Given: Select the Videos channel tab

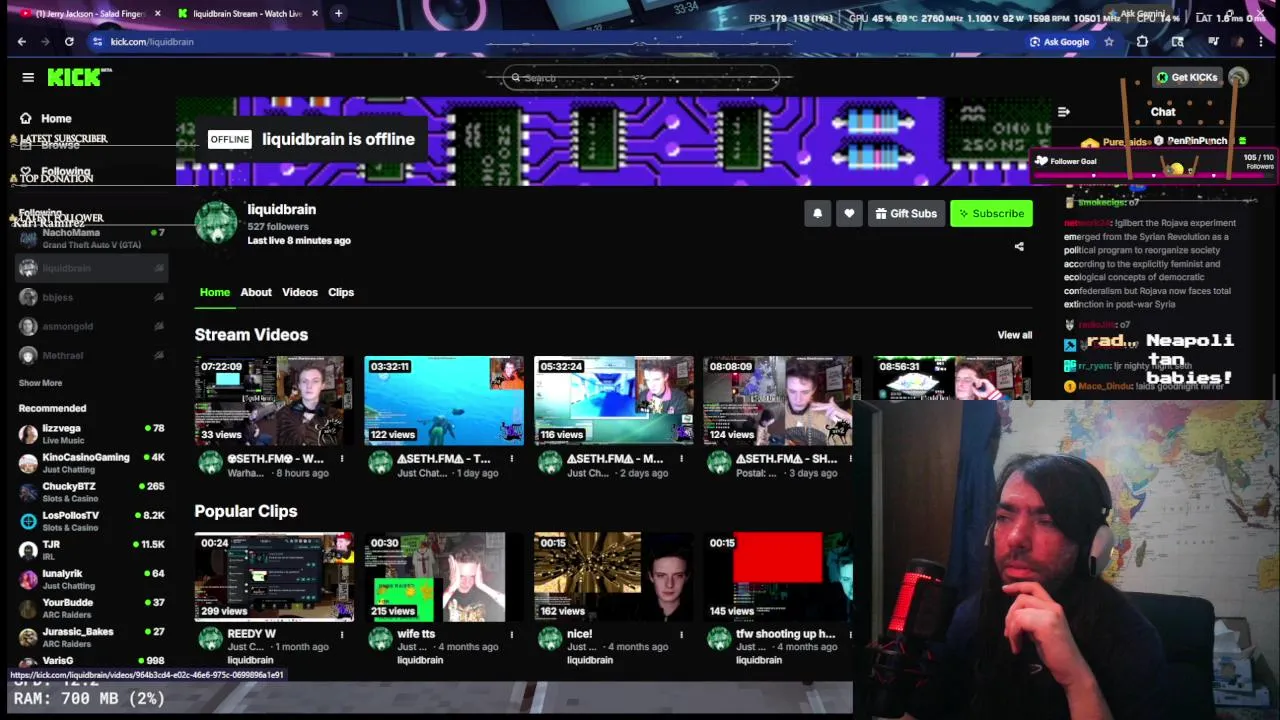Looking at the screenshot, I should click(300, 292).
